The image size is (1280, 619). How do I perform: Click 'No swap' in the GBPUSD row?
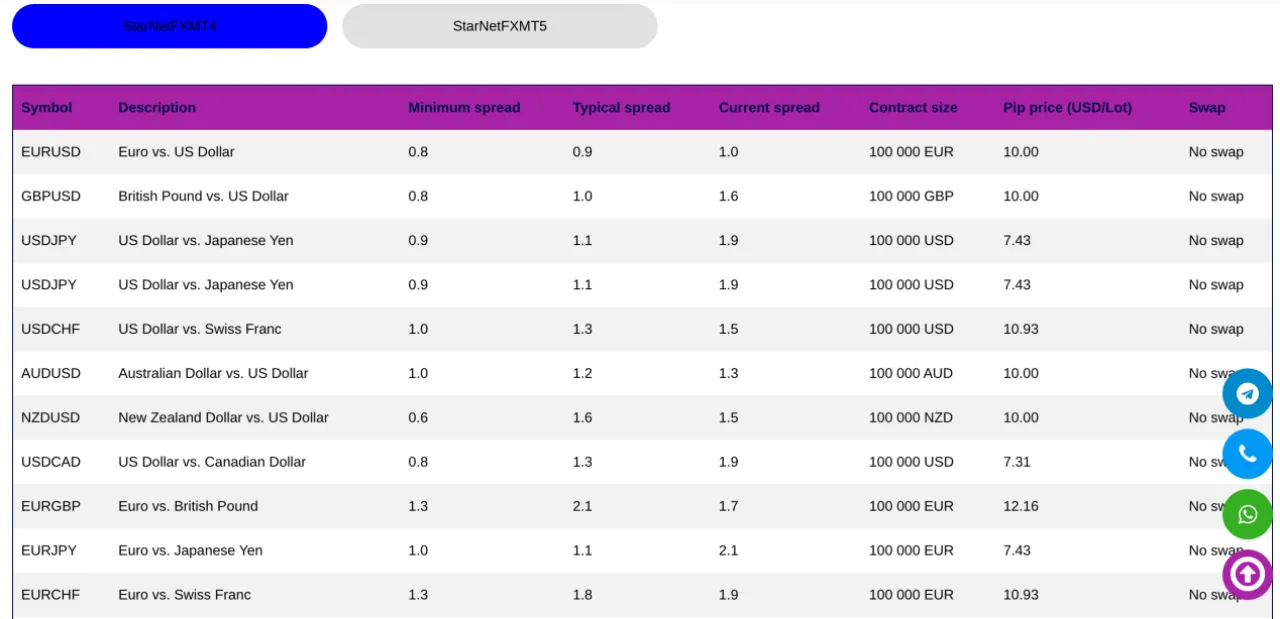point(1216,196)
